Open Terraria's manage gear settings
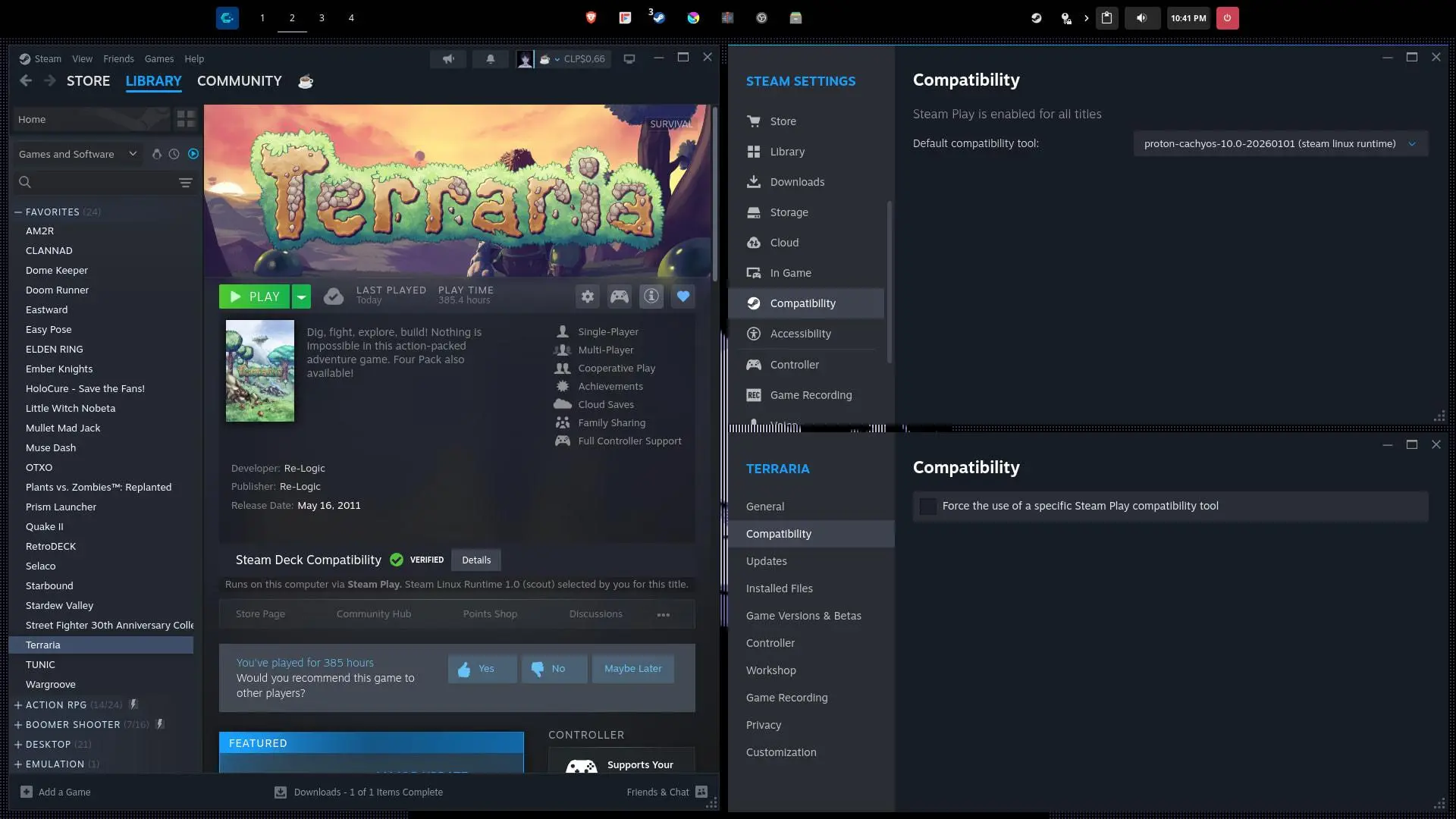Screen dimensions: 1456x819 tap(588, 297)
